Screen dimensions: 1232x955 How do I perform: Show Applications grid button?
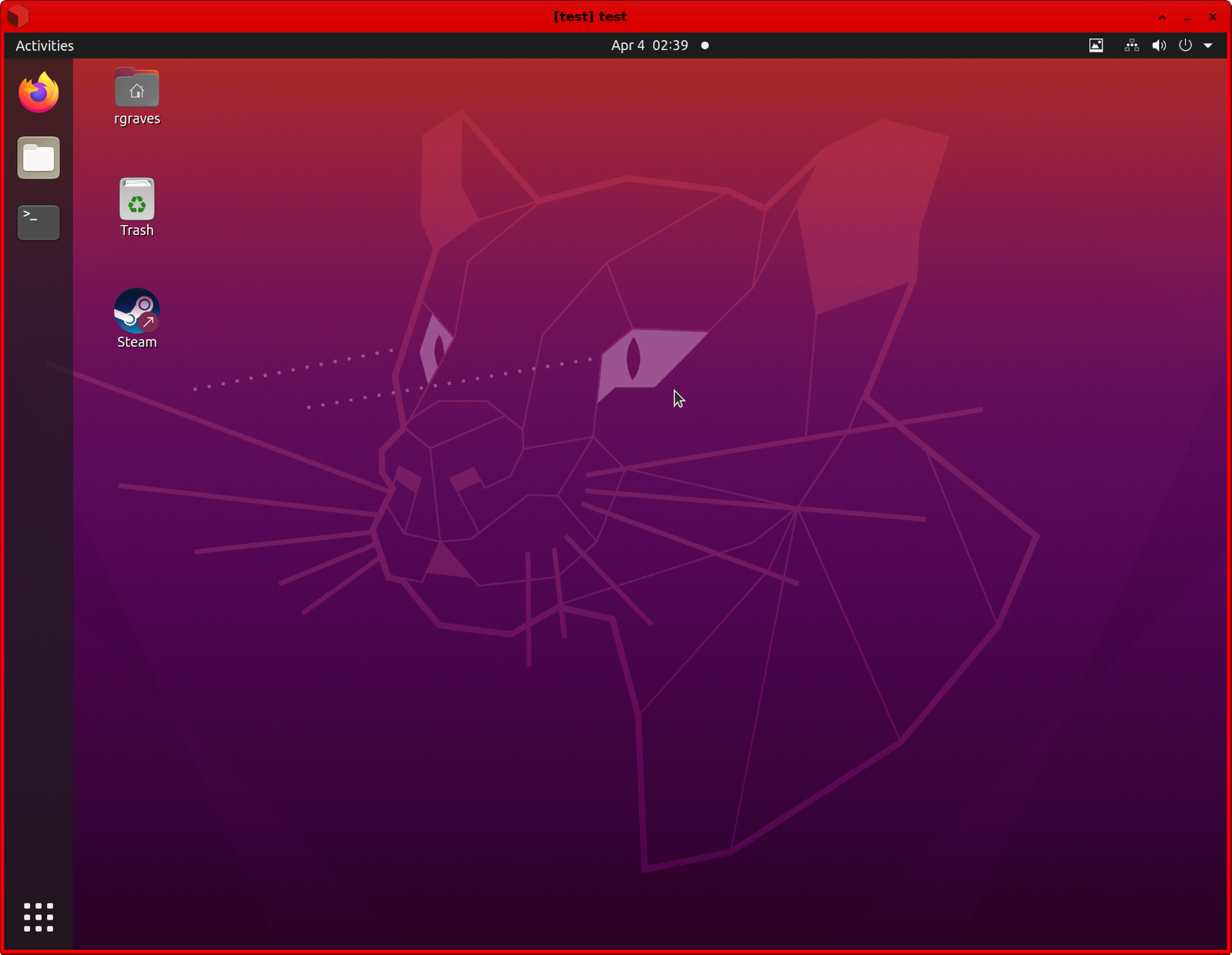click(38, 917)
